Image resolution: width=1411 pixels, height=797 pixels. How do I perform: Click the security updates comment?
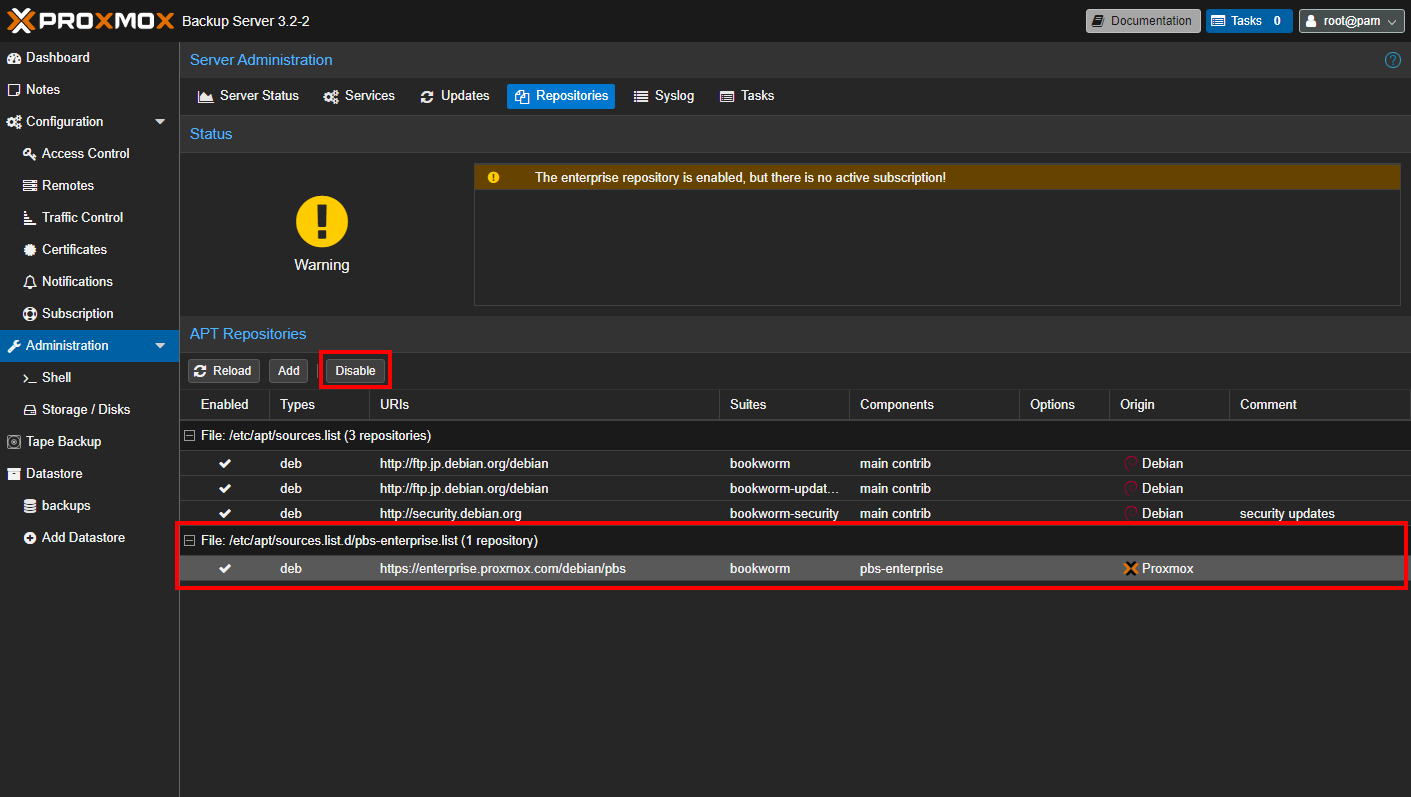pos(1287,514)
